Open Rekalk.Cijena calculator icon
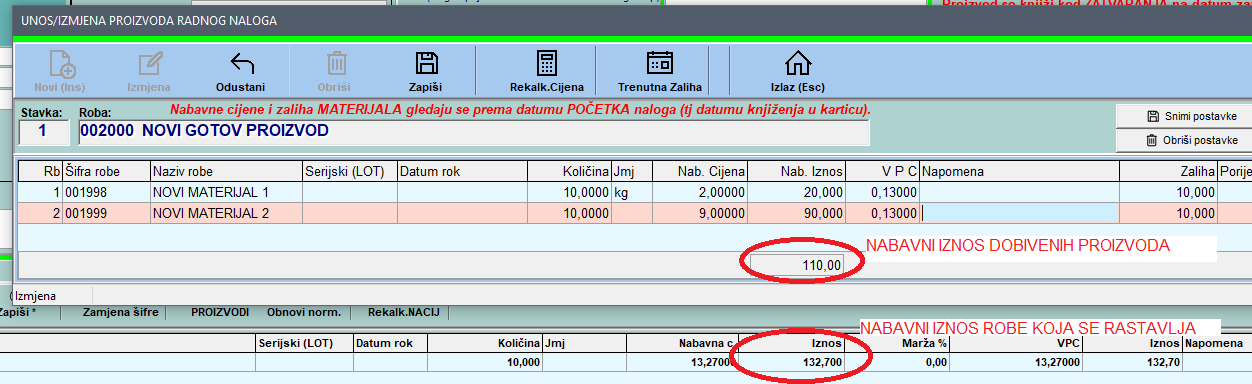This screenshot has width=1252, height=384. coord(546,64)
